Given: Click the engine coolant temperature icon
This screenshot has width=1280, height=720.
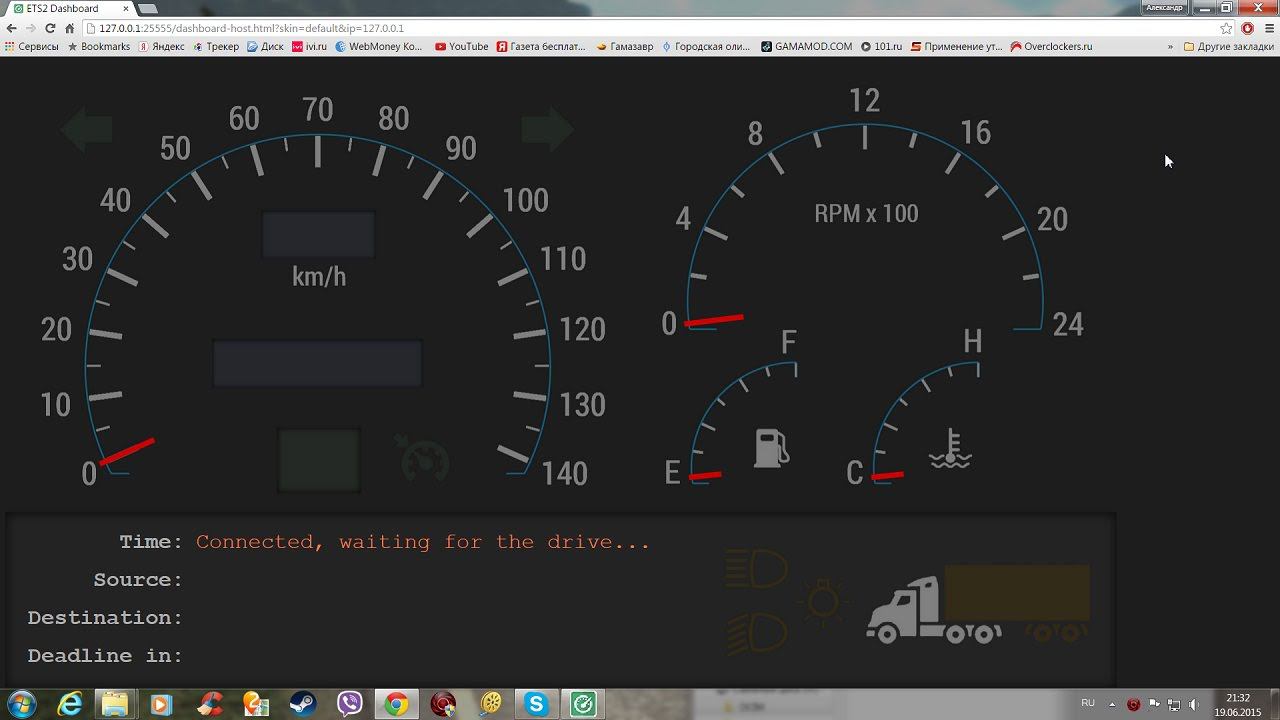Looking at the screenshot, I should click(x=950, y=449).
